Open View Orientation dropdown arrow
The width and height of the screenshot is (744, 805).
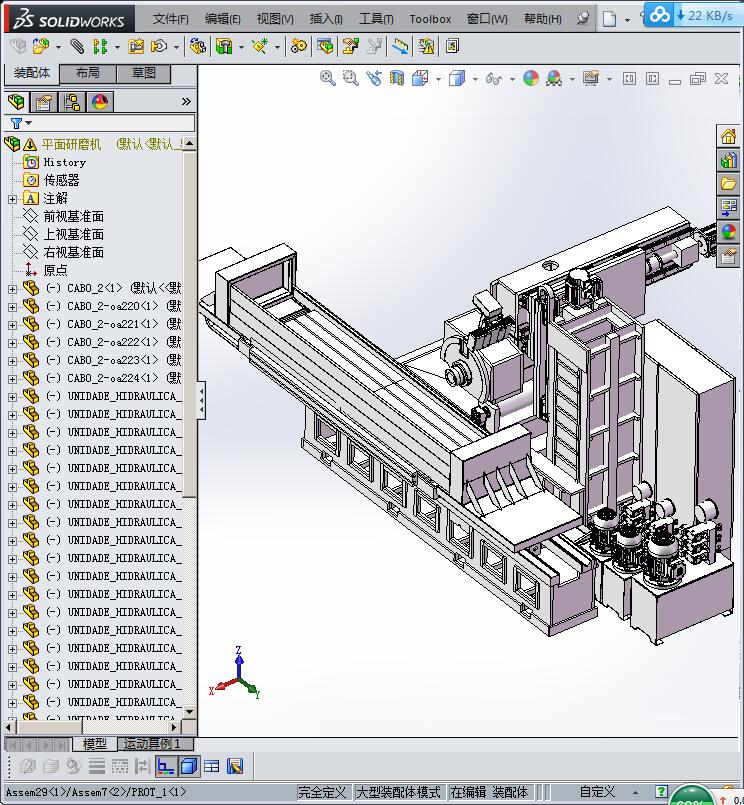pyautogui.click(x=438, y=79)
